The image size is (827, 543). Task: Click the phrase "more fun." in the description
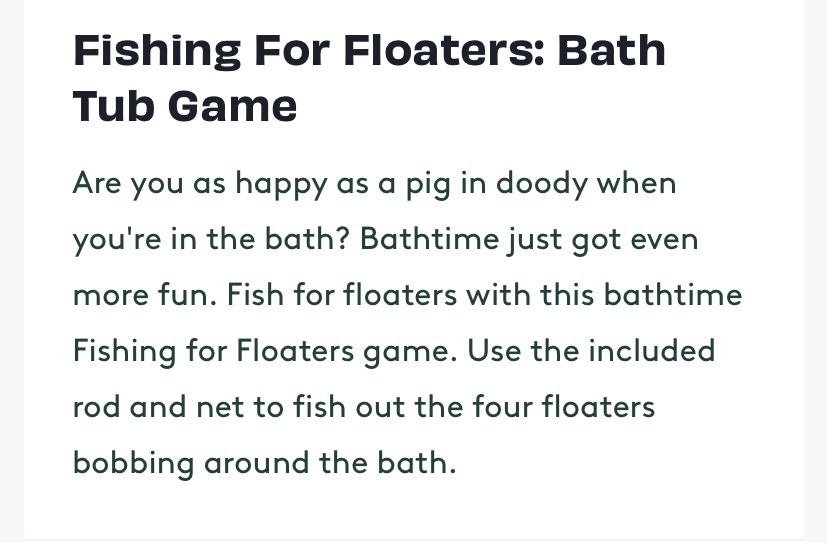(x=139, y=297)
